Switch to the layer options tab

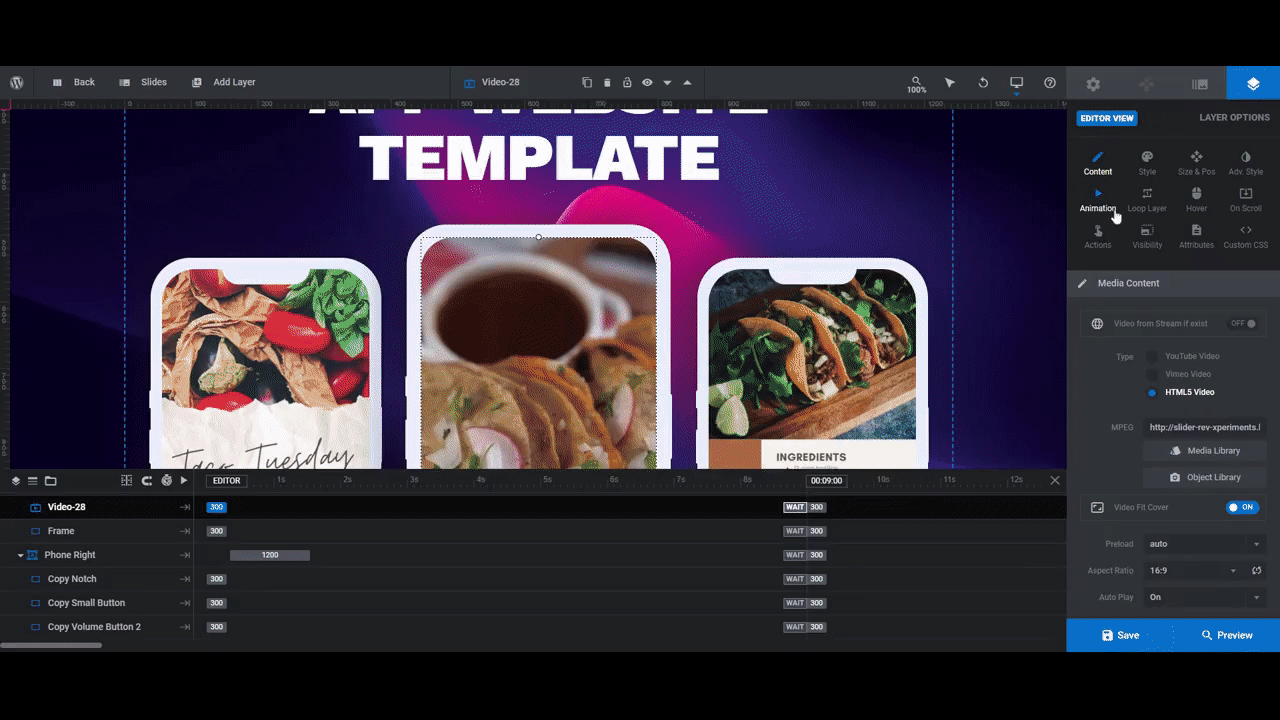click(1253, 85)
